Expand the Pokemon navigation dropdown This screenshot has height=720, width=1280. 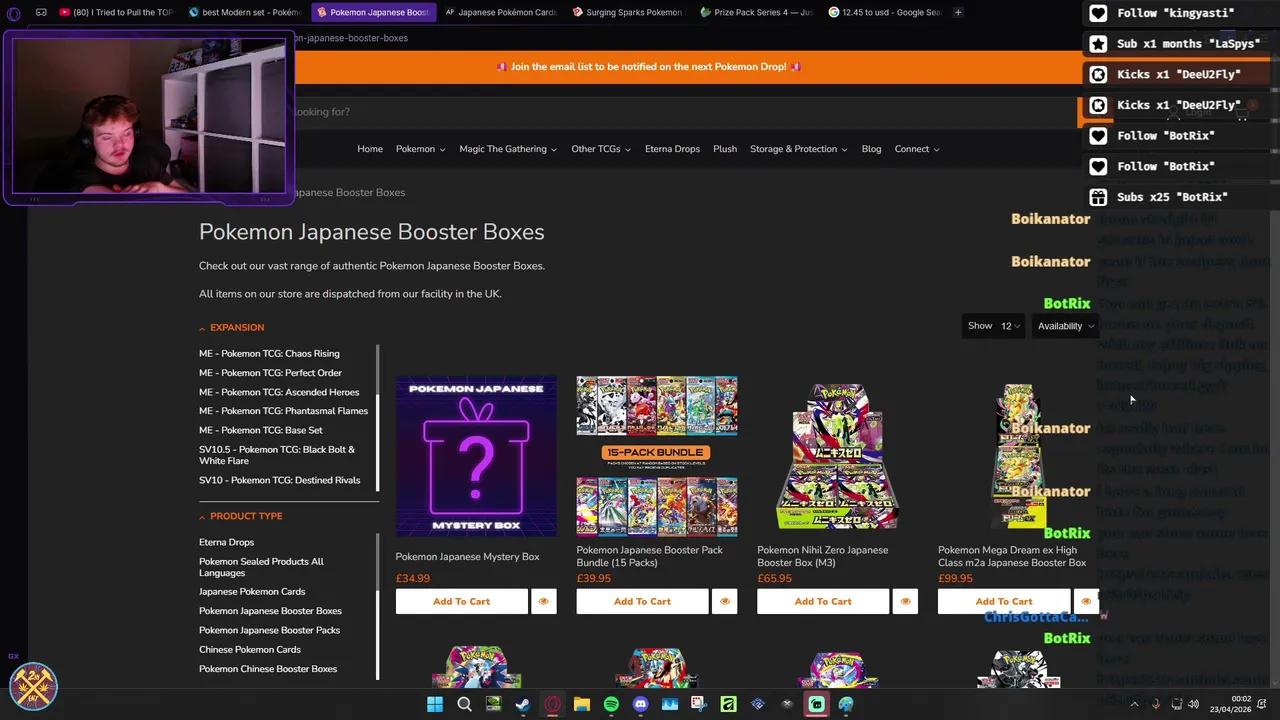click(420, 149)
